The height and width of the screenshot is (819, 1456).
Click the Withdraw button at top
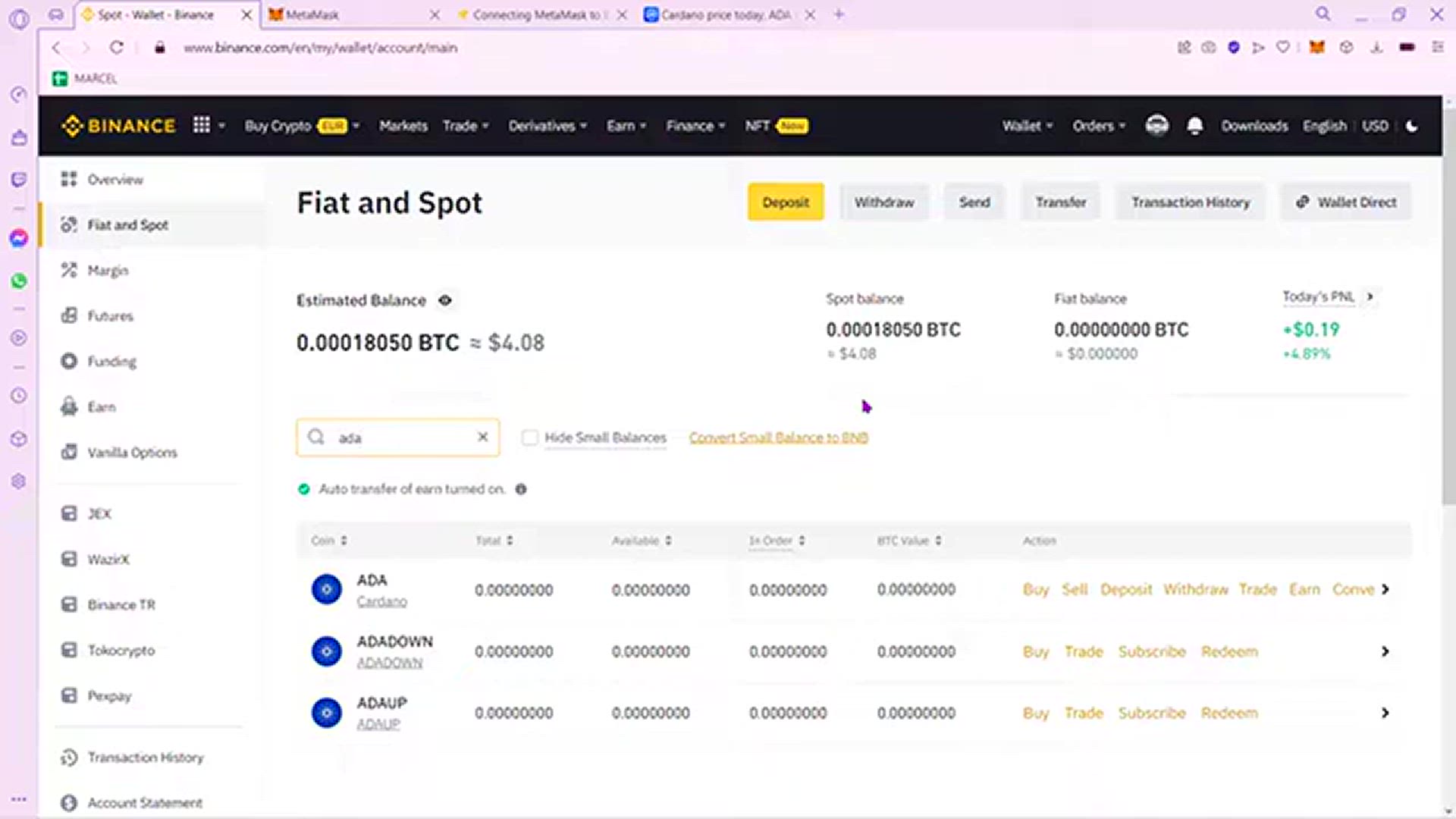(884, 202)
